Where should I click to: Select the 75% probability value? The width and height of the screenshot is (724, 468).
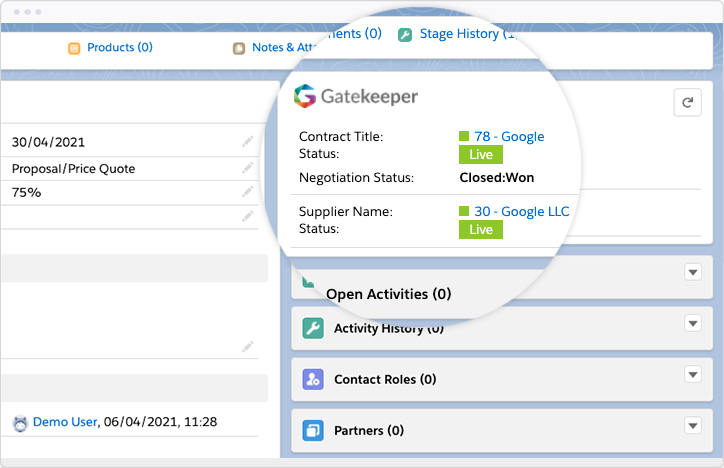26,192
